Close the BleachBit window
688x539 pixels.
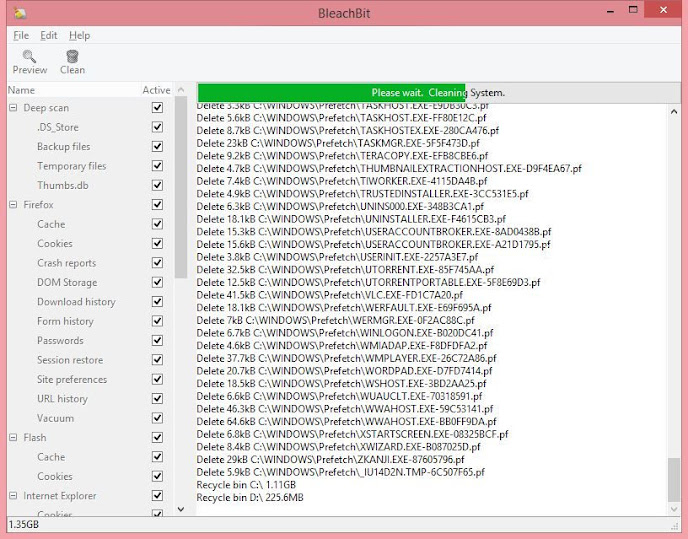point(663,10)
